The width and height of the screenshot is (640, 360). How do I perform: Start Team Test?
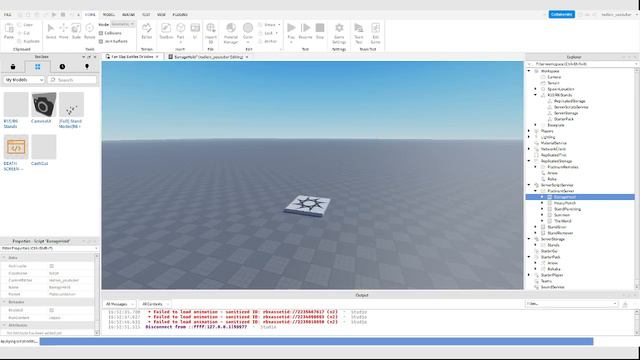click(x=359, y=33)
